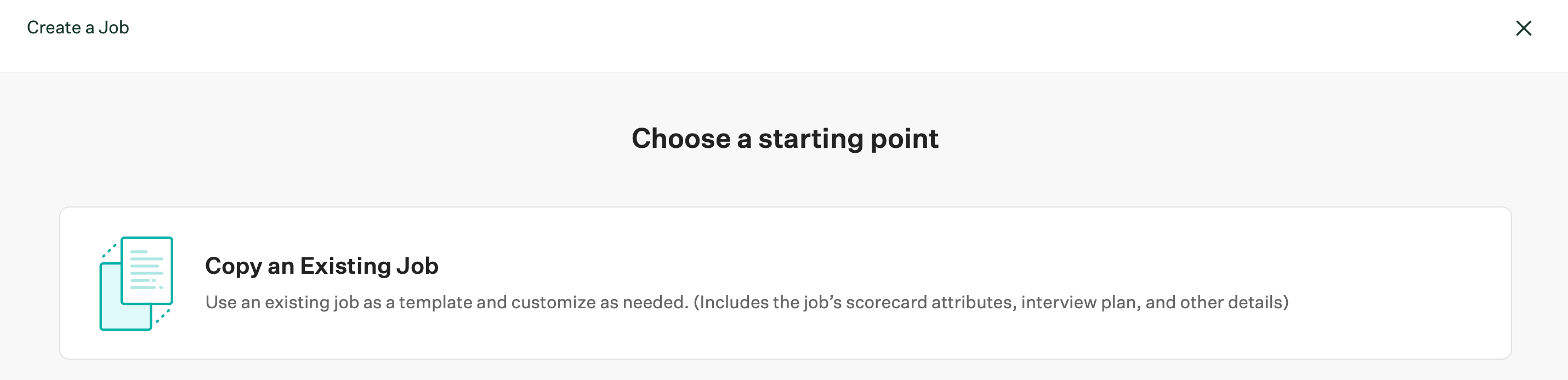Click the Choose a starting point heading
Screen dimensions: 1568x380
(x=784, y=139)
